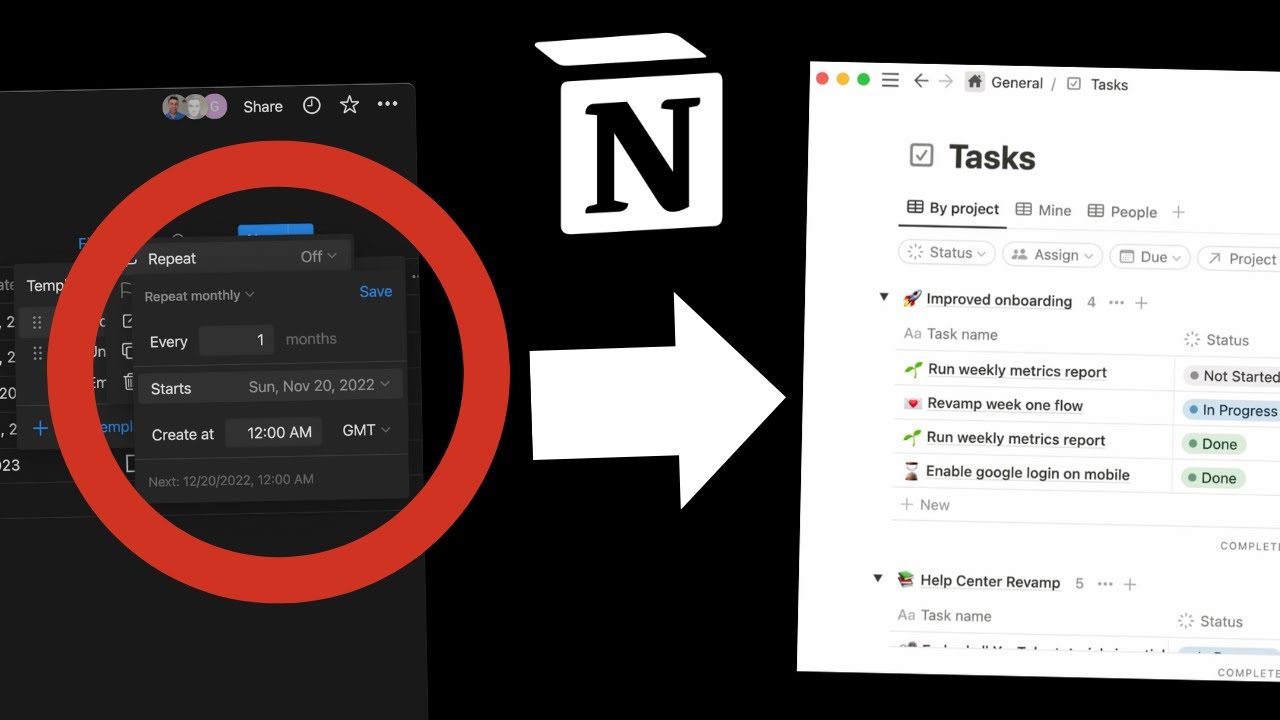Open the three-dot menu for Help Center Revamp
This screenshot has height=720, width=1280.
pos(1105,584)
